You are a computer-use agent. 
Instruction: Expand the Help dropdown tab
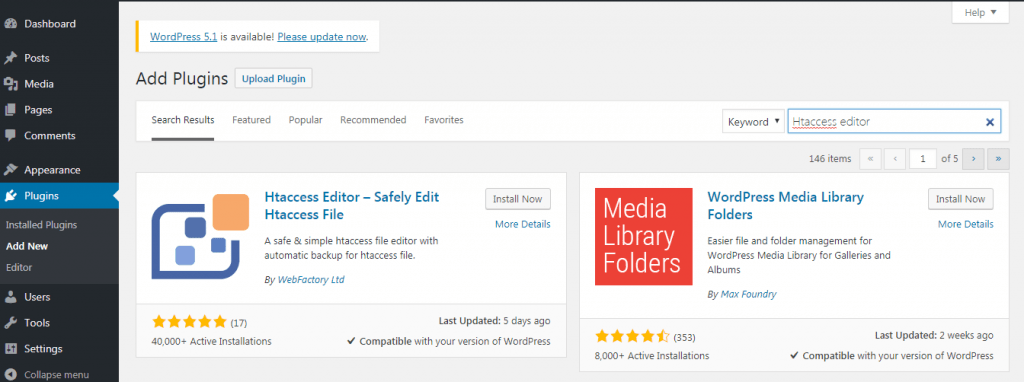[980, 12]
